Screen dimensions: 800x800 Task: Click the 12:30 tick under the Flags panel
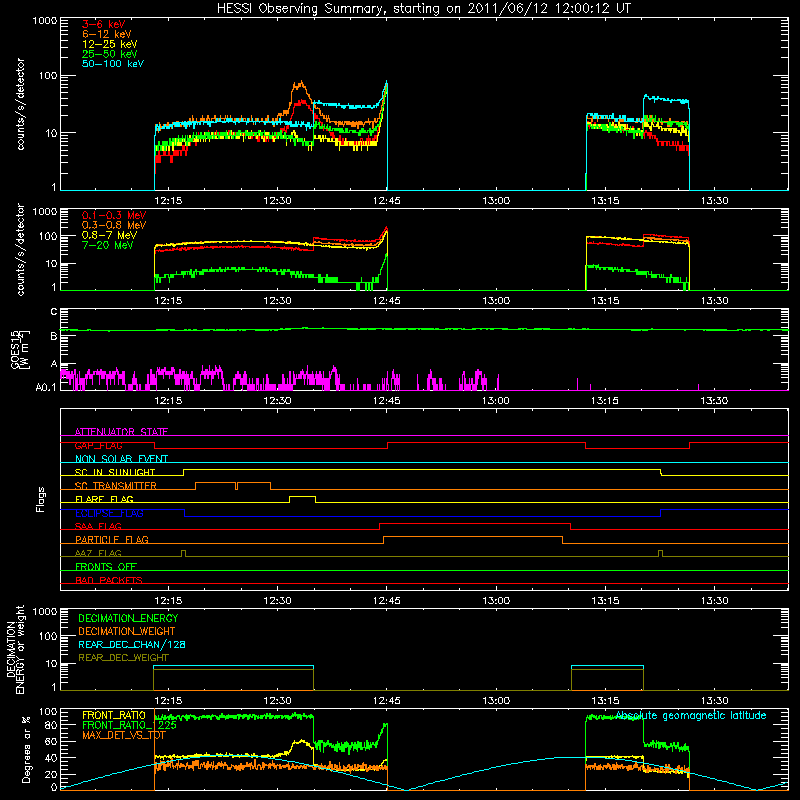click(x=278, y=601)
